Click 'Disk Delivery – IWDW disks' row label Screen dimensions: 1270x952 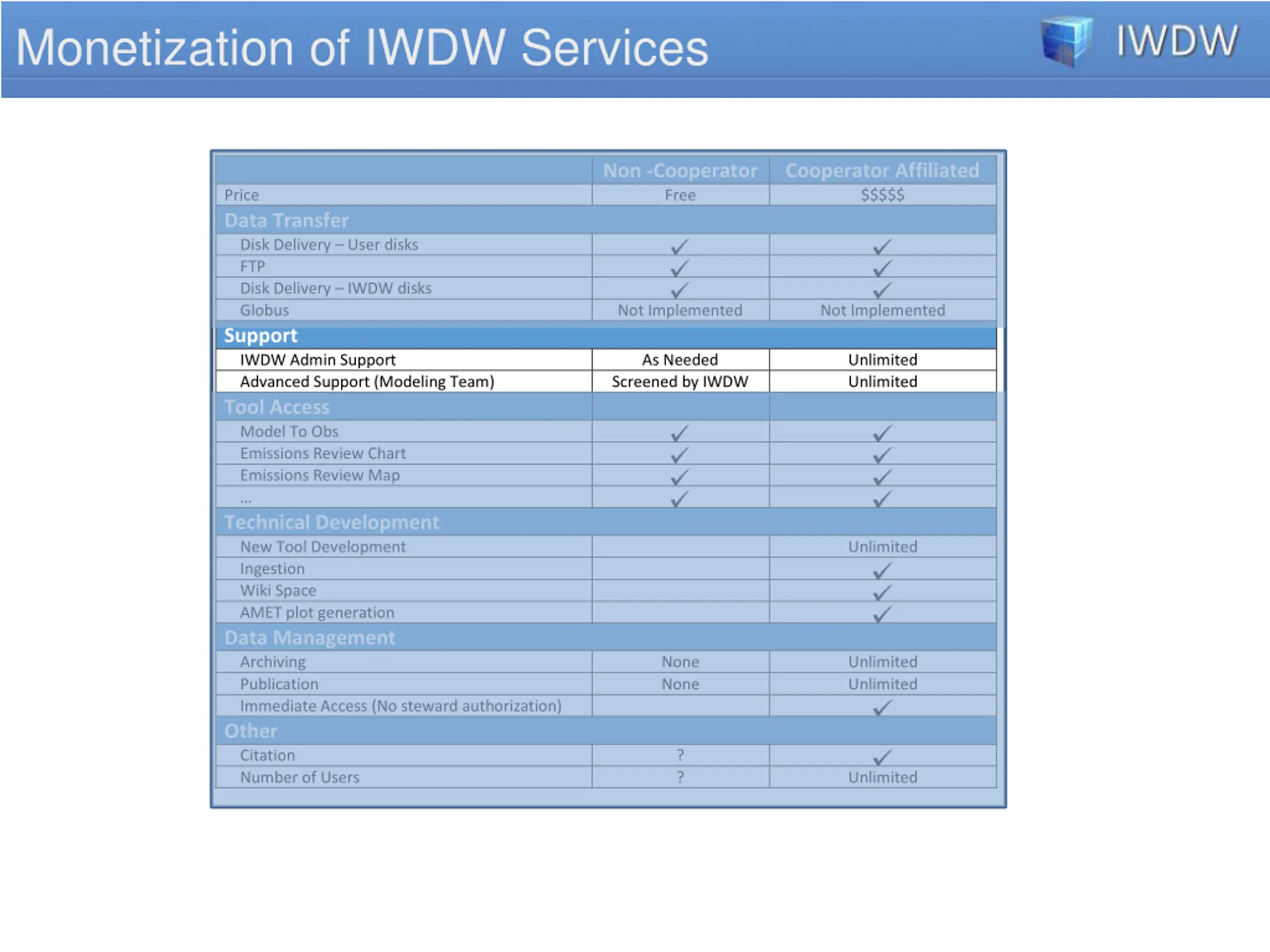tap(336, 288)
